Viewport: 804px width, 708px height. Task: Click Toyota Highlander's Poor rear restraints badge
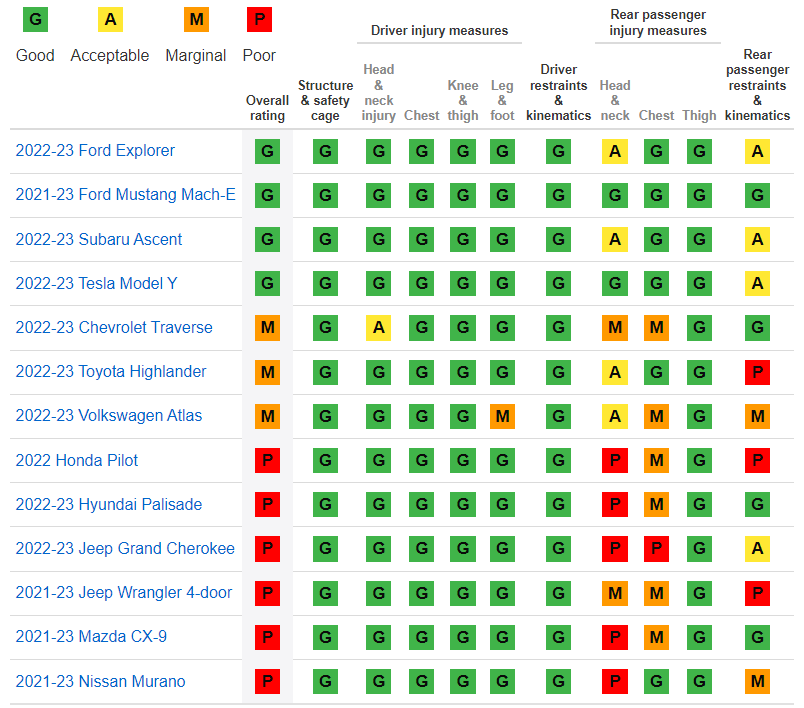click(757, 372)
